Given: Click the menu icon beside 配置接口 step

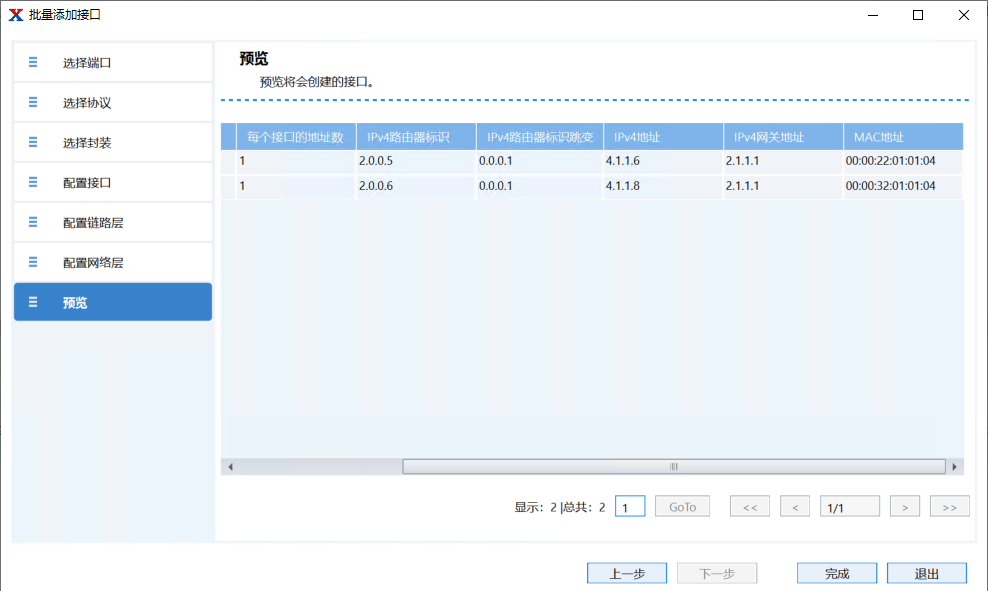Looking at the screenshot, I should pos(33,182).
